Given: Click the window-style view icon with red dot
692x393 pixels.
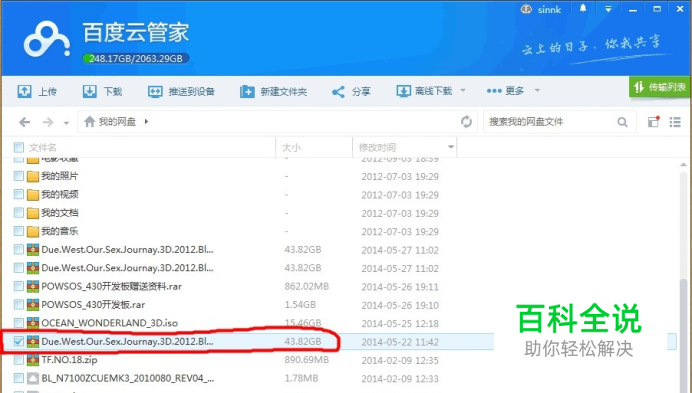Looking at the screenshot, I should pyautogui.click(x=654, y=121).
